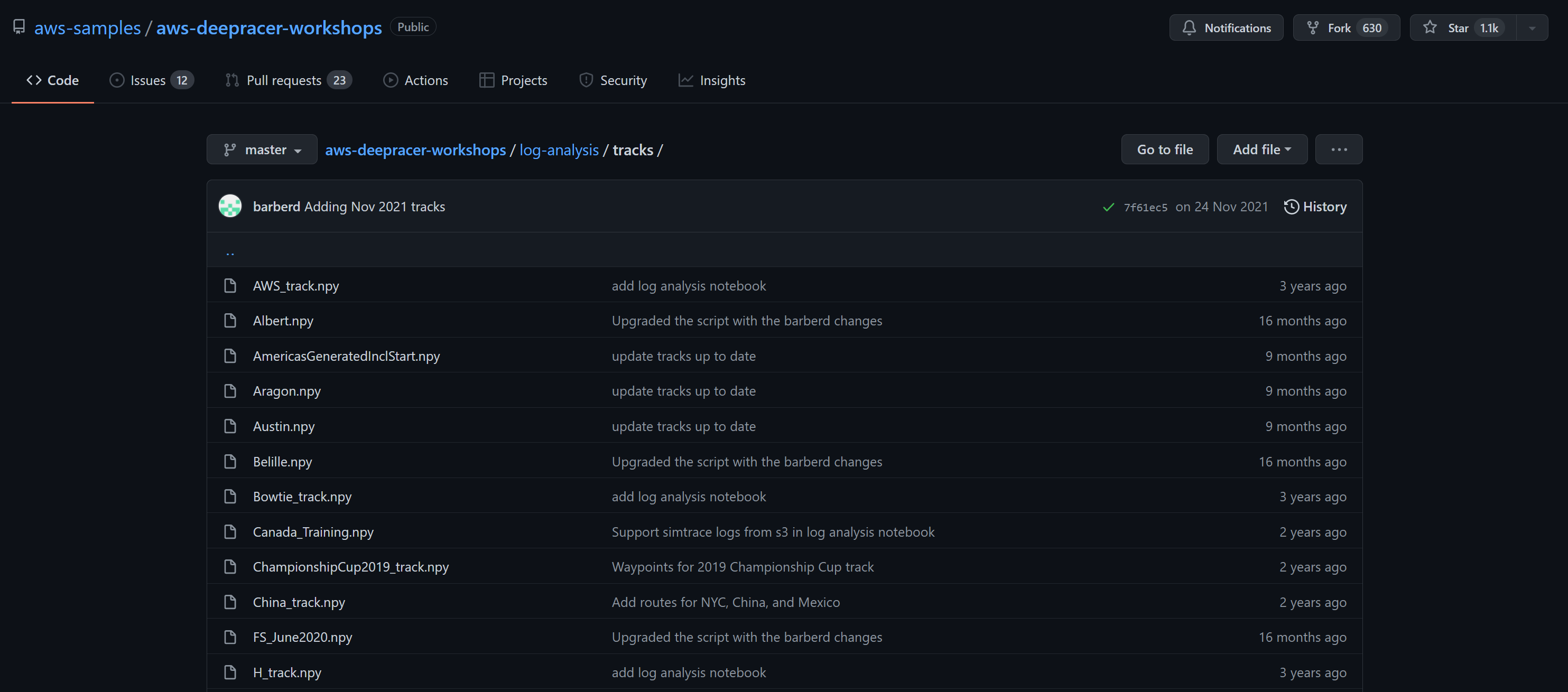Image resolution: width=1568 pixels, height=692 pixels.
Task: Click the file icon for Albert.npy
Action: [x=230, y=321]
